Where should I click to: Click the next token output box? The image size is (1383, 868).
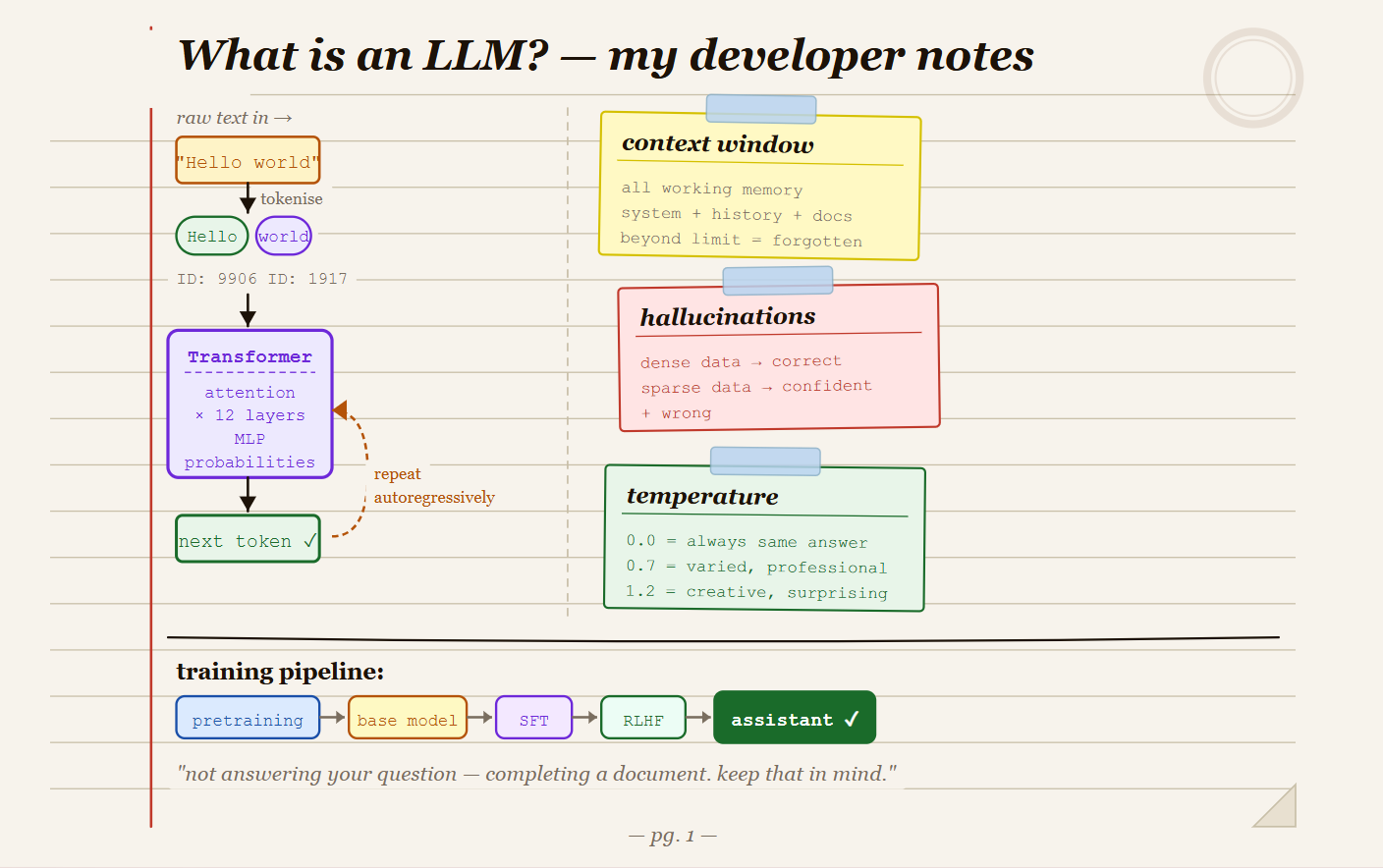(x=248, y=539)
